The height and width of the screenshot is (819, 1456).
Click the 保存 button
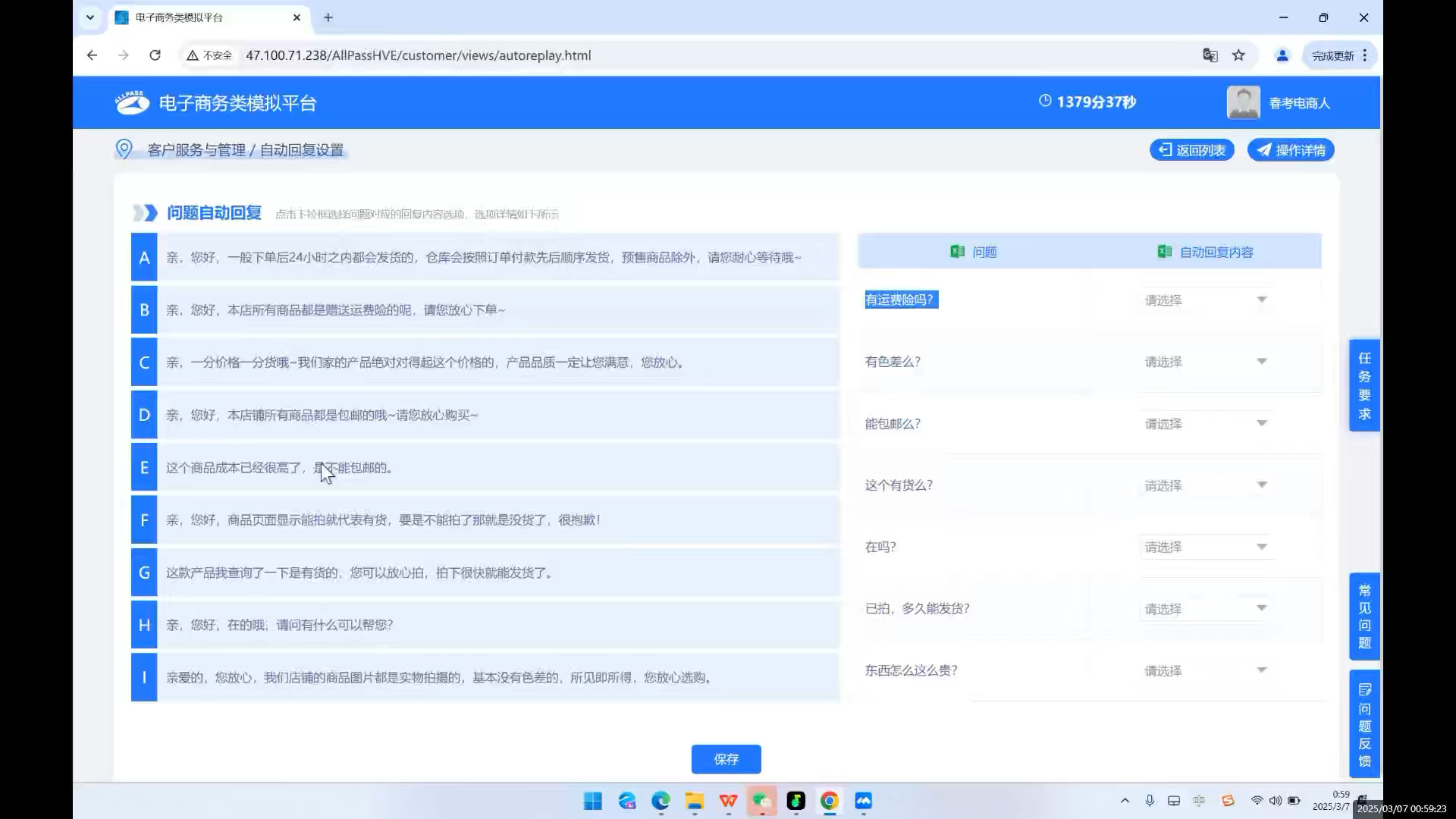pyautogui.click(x=726, y=759)
